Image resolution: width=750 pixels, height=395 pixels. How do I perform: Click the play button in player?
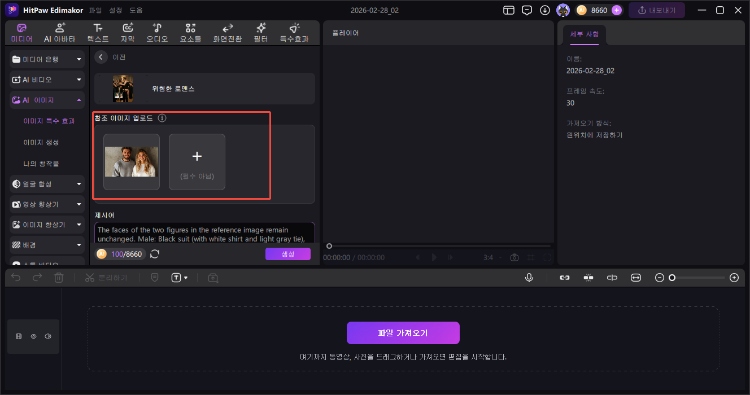click(434, 257)
